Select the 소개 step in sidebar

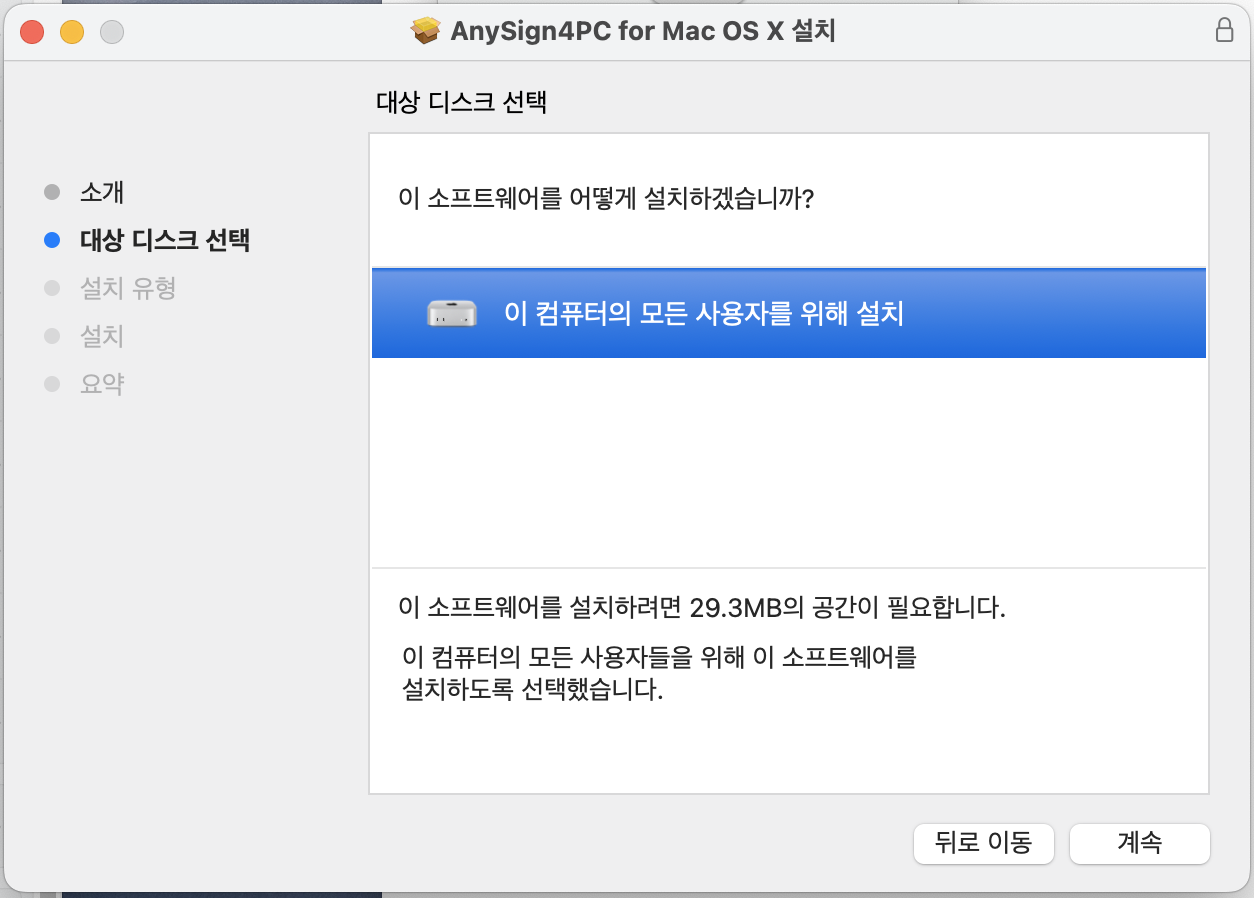102,191
